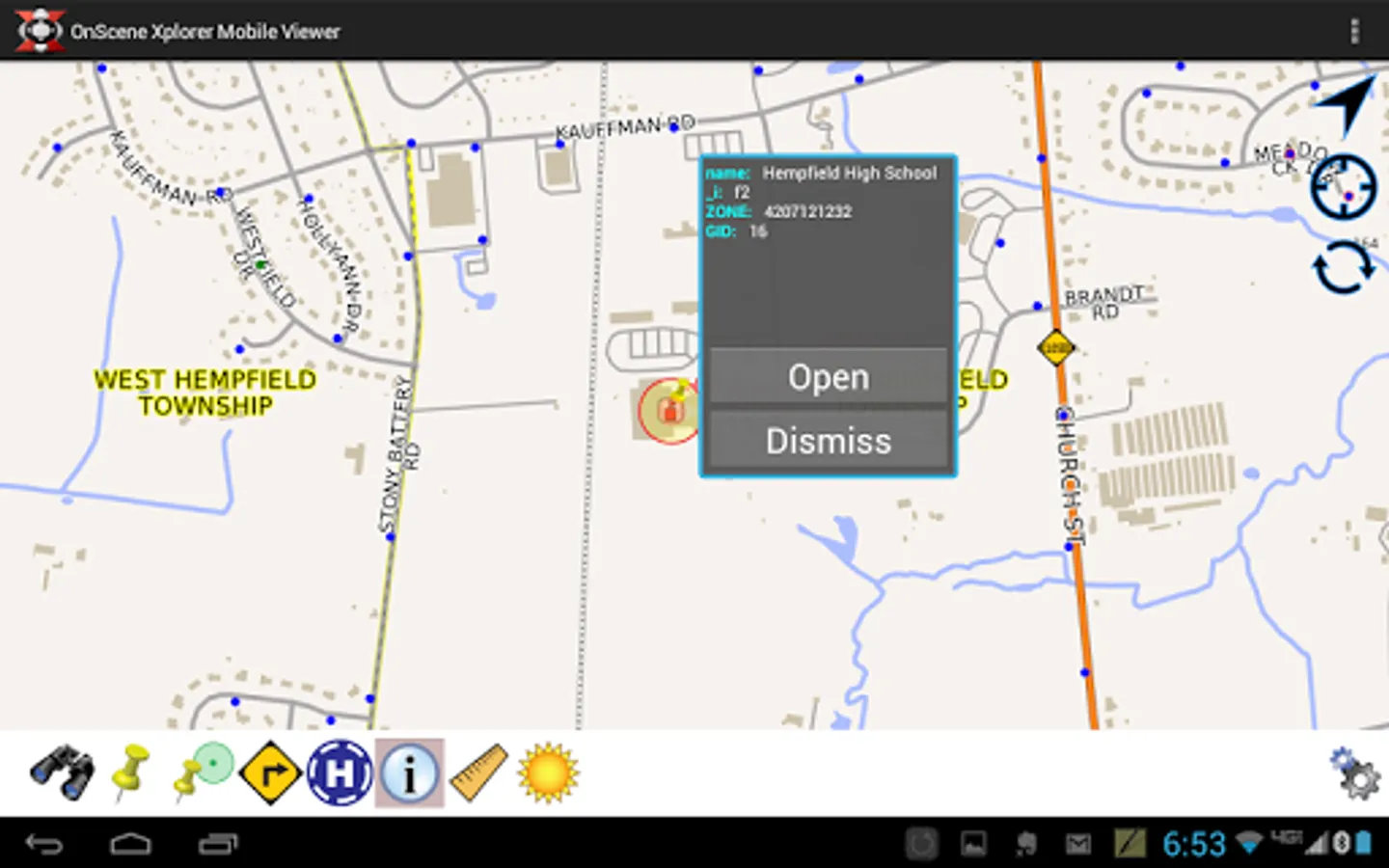The width and height of the screenshot is (1389, 868).
Task: Tap the mail notification icon
Action: 1077,845
